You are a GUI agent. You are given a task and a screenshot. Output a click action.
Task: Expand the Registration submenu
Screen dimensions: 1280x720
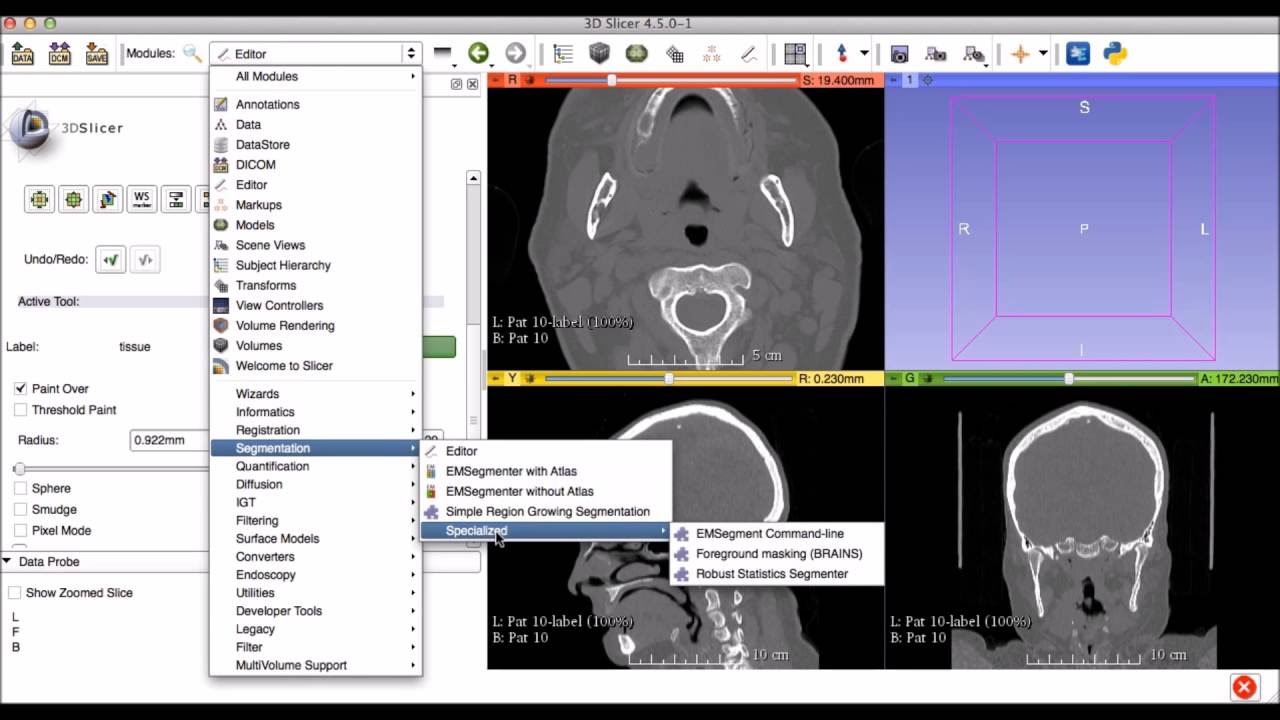pos(316,430)
